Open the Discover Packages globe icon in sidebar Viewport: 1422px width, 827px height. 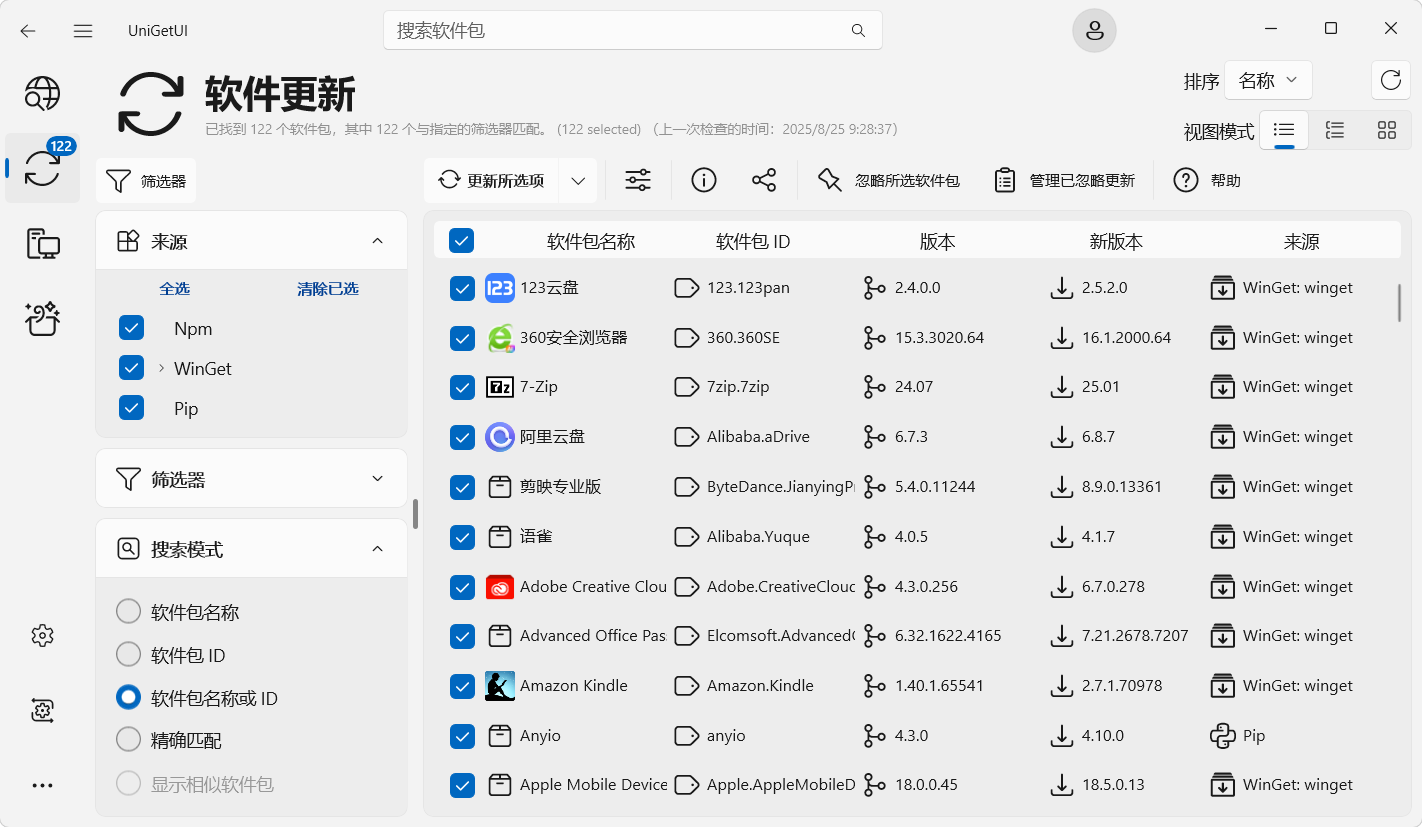42,94
